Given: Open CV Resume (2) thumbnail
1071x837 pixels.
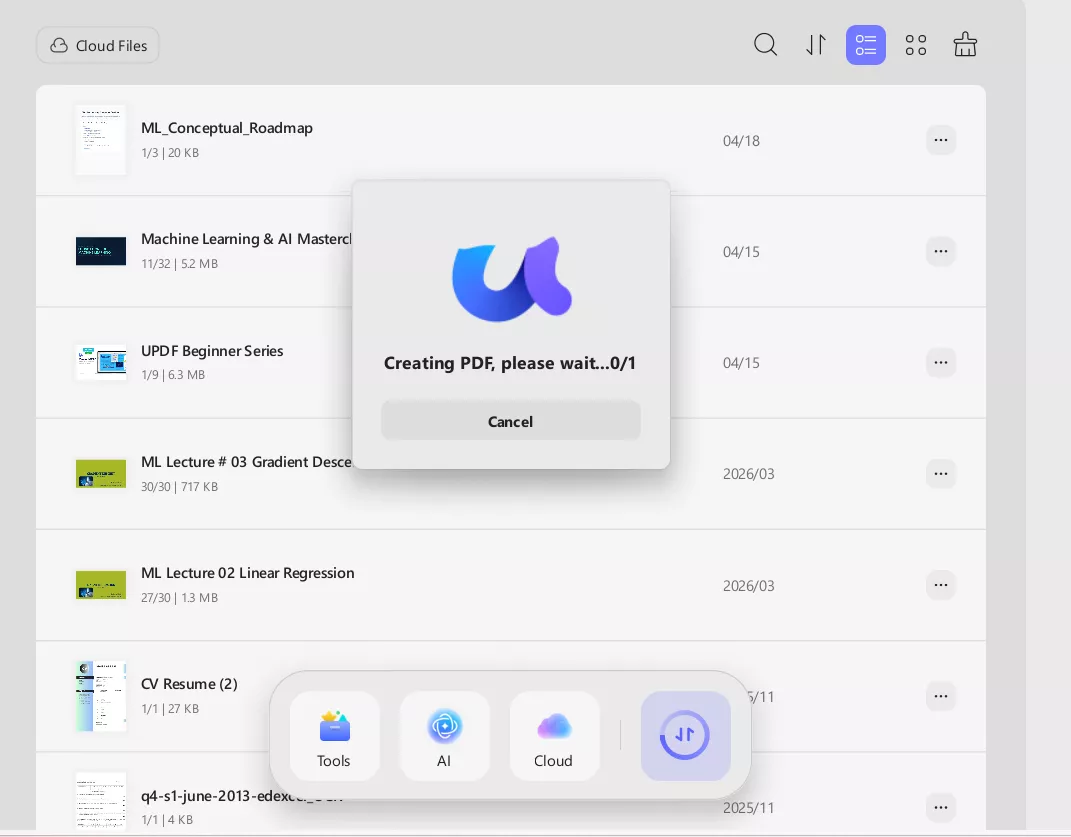Looking at the screenshot, I should tap(100, 696).
